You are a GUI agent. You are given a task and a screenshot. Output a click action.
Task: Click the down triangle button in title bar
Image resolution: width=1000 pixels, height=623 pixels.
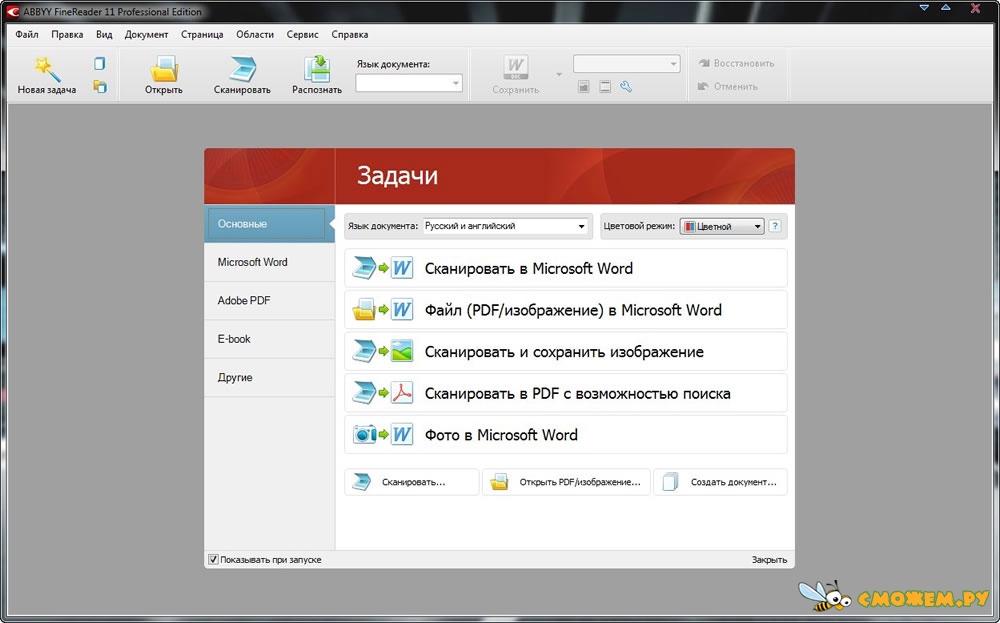click(924, 8)
